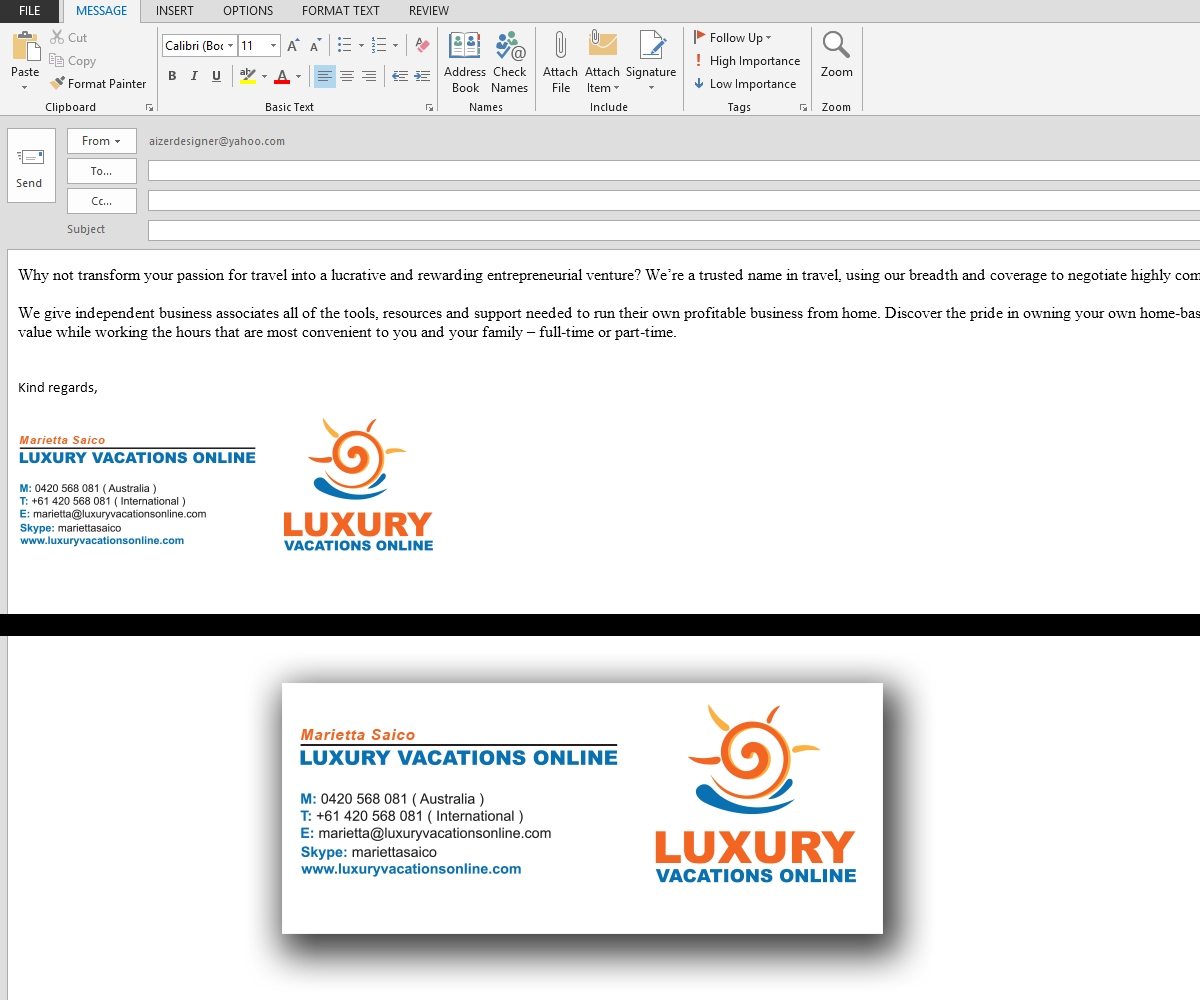
Task: Switch to the INSERT tab
Action: coord(175,11)
